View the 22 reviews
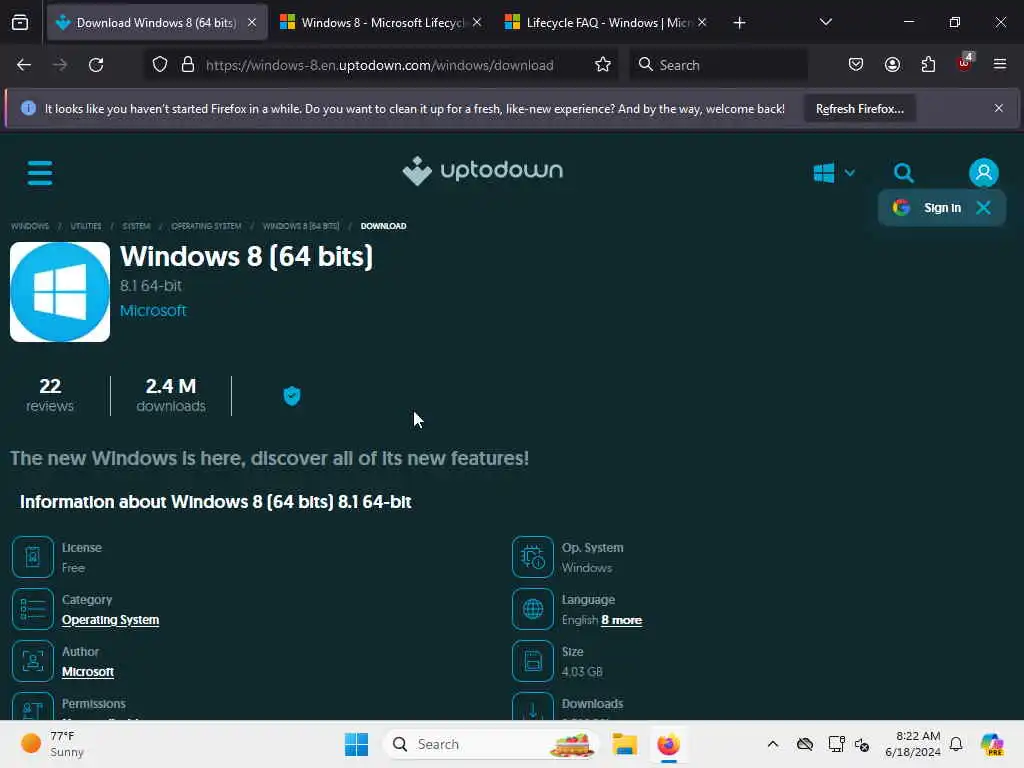This screenshot has width=1024, height=768. [x=50, y=395]
